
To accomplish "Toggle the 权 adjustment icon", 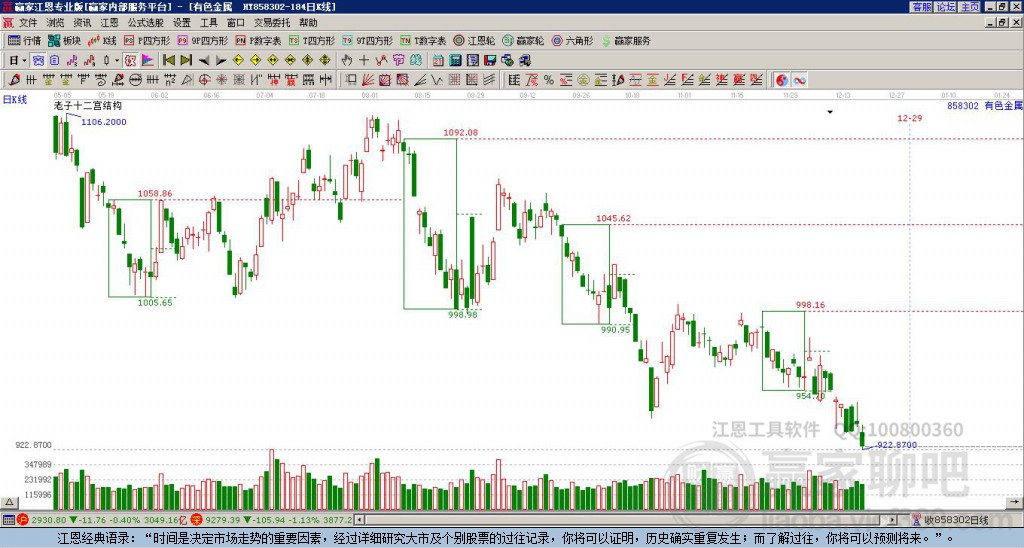I will [131, 60].
